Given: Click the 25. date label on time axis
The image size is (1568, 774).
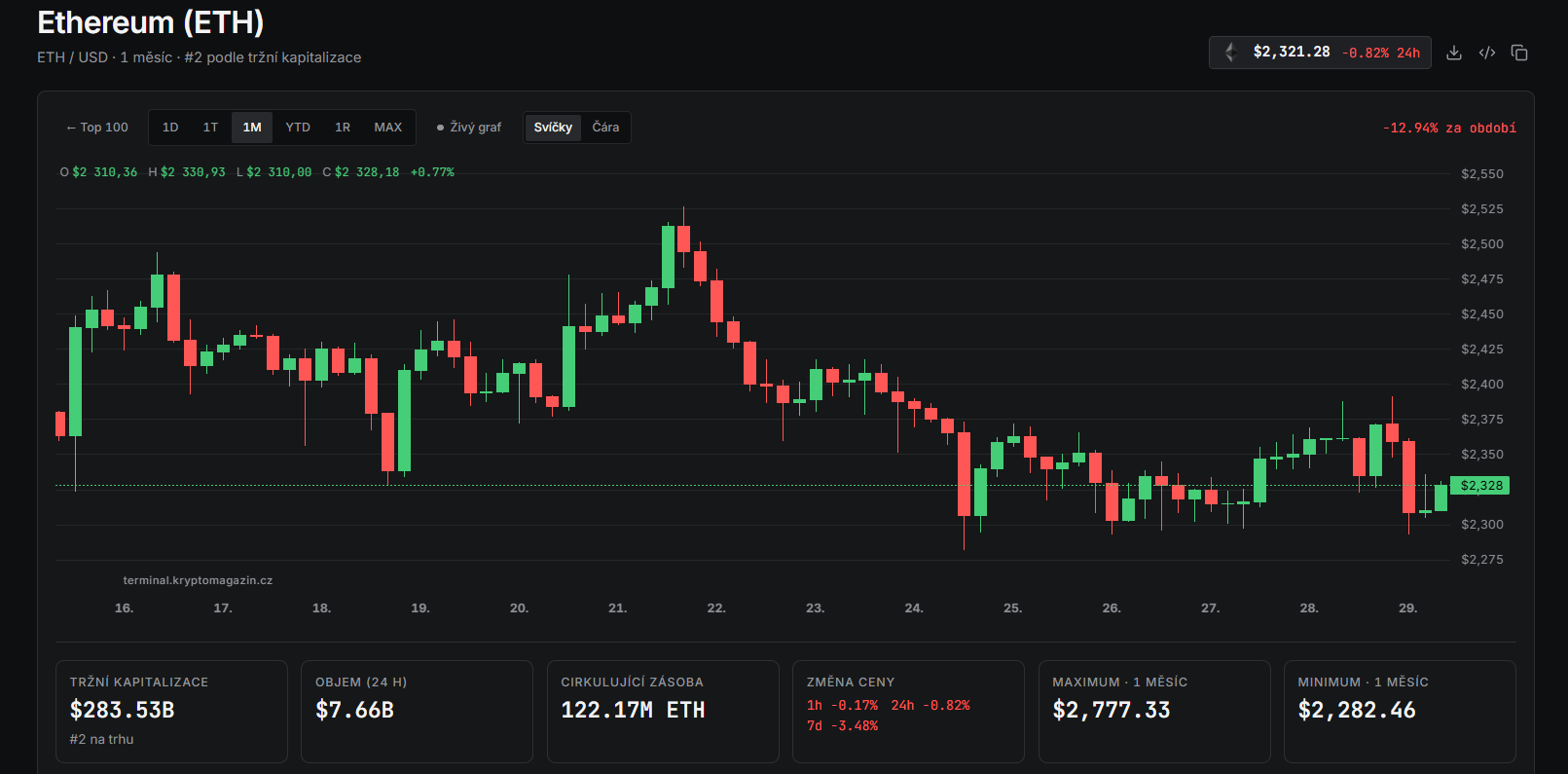Looking at the screenshot, I should pyautogui.click(x=1012, y=608).
